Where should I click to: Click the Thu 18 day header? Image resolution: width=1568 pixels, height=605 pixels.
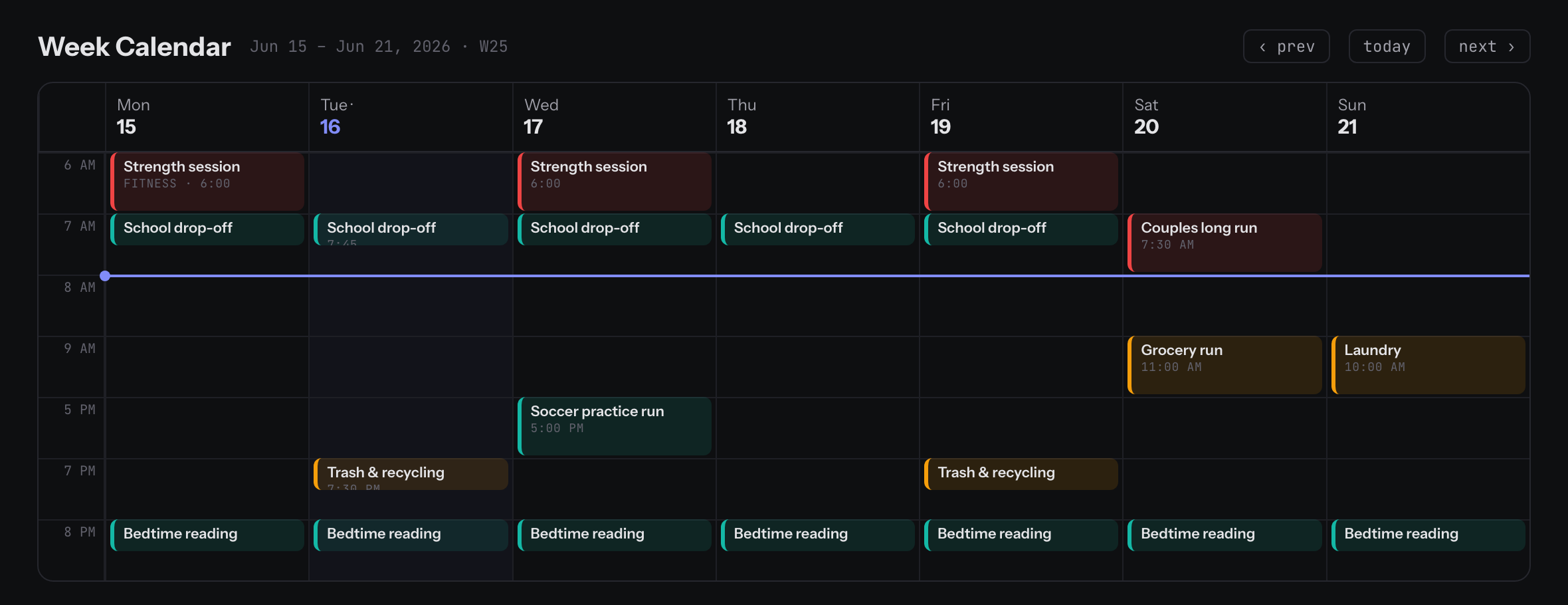click(x=818, y=117)
